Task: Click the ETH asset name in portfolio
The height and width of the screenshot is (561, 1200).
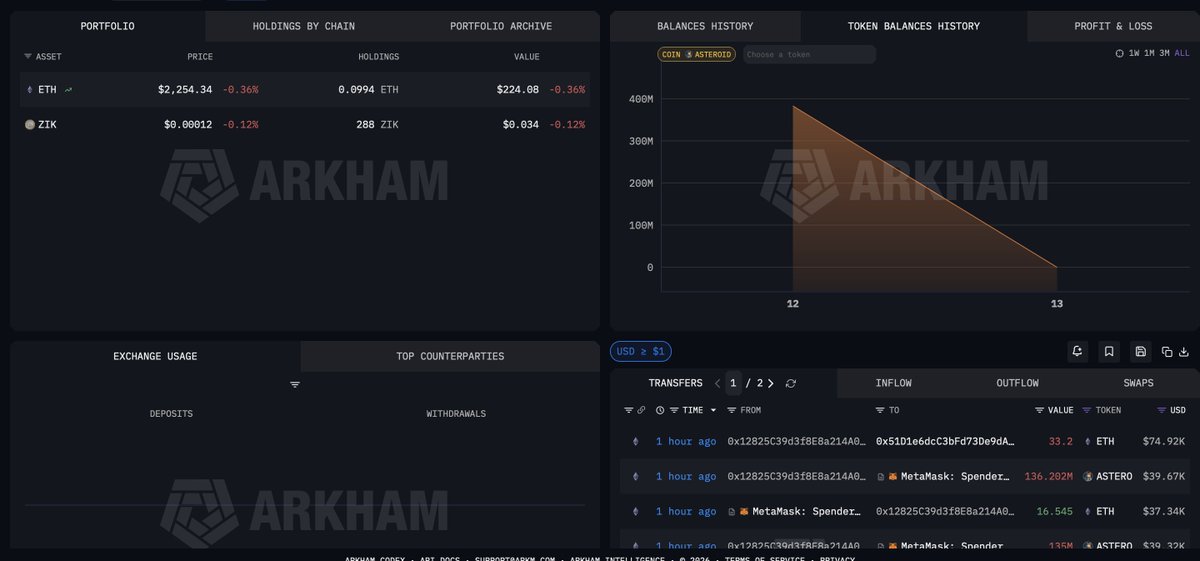Action: point(47,90)
